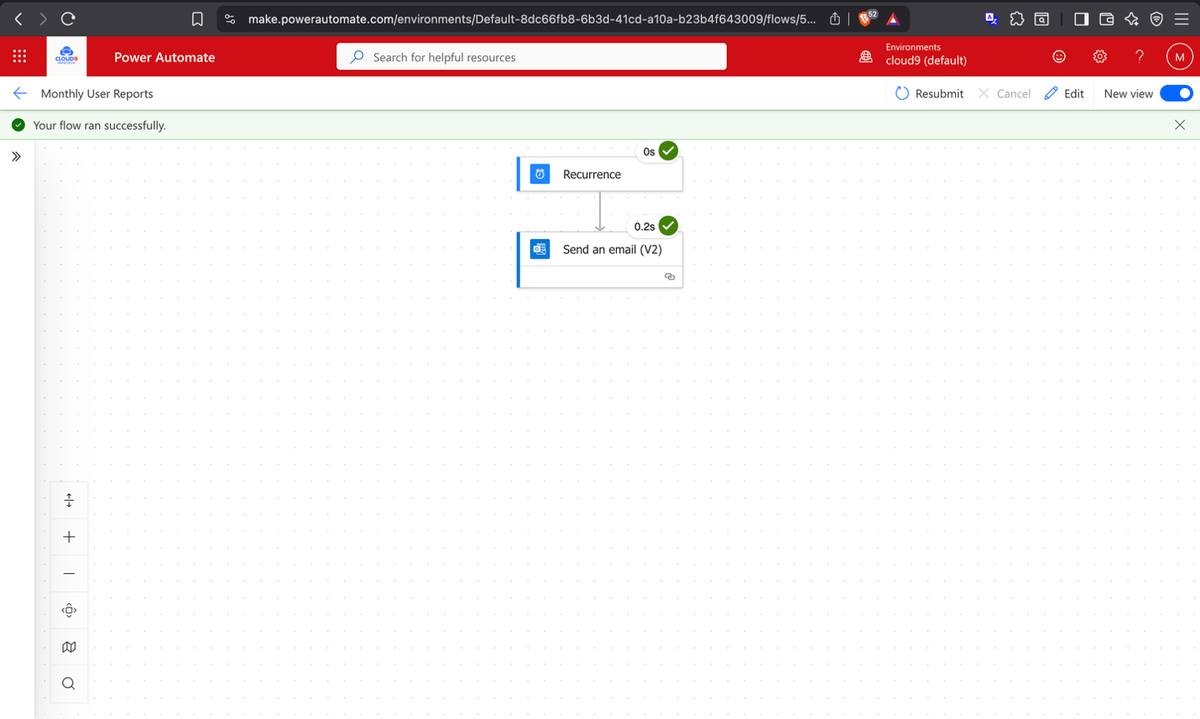Image resolution: width=1200 pixels, height=719 pixels.
Task: Dismiss the success notification banner
Action: (1179, 125)
